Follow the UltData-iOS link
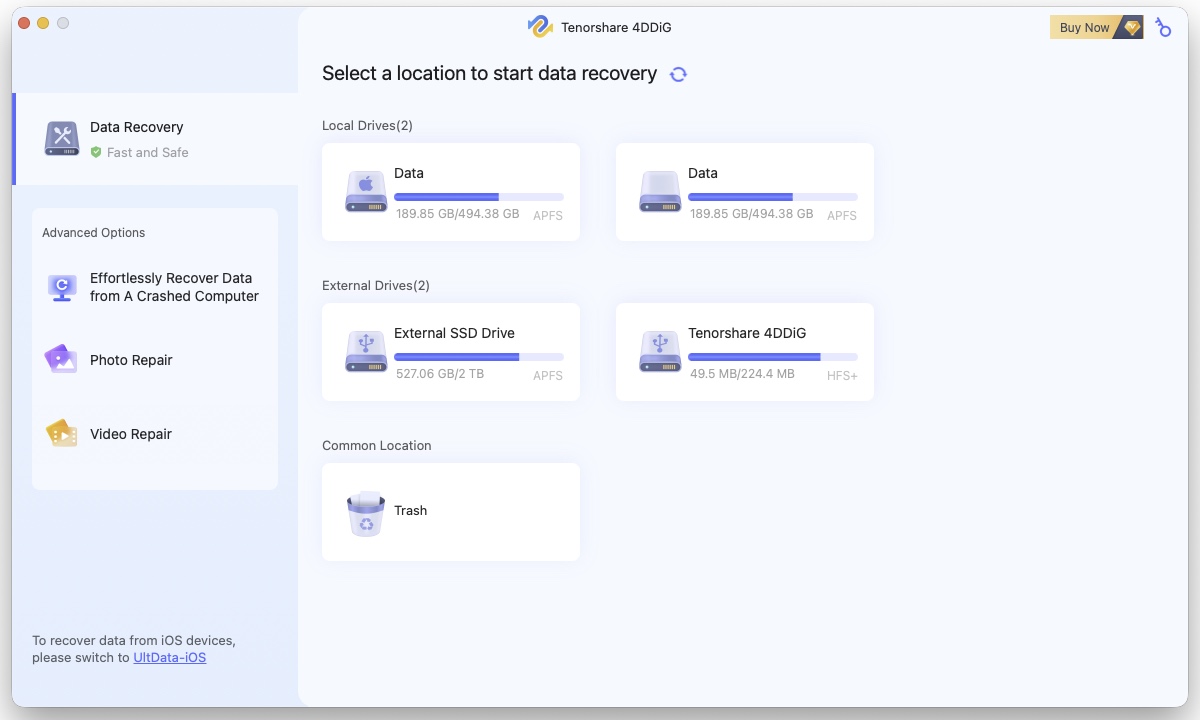Screen dimensions: 1200x720 [x=170, y=658]
